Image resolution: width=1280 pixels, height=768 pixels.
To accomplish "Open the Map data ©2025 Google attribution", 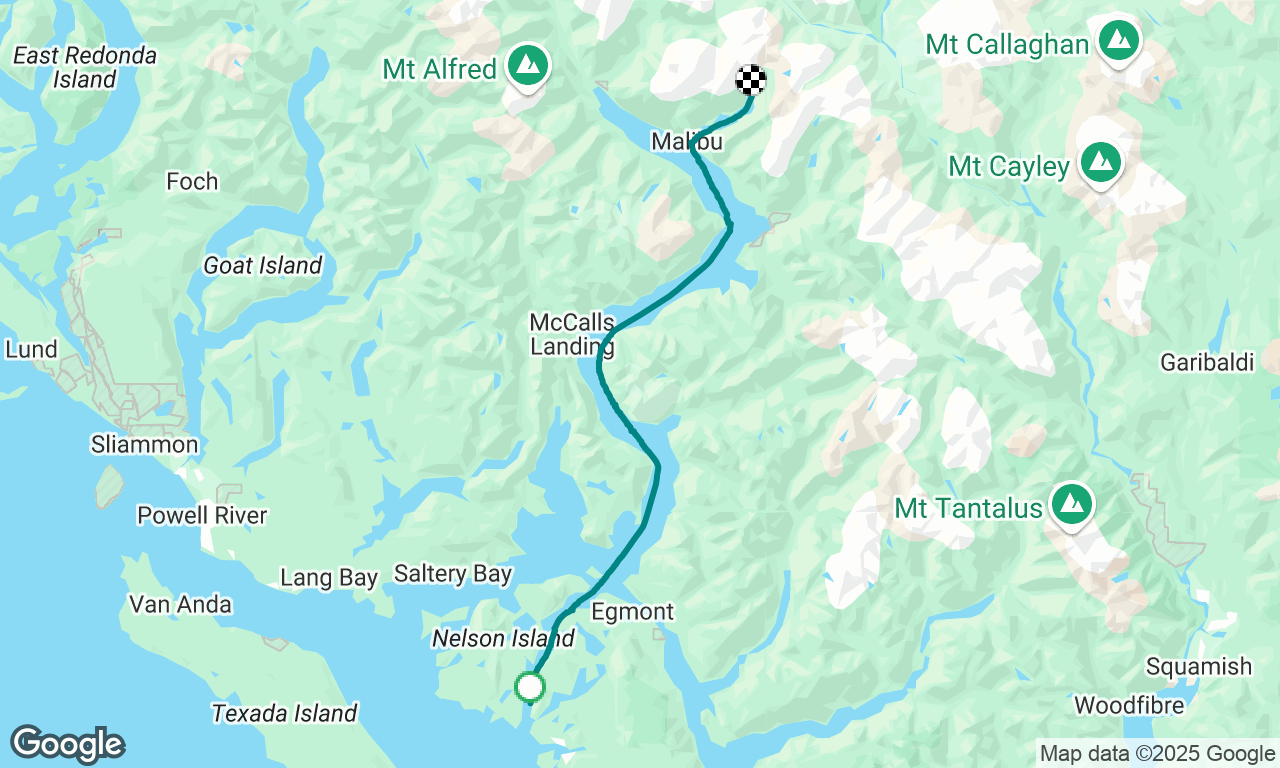I will 1157,754.
